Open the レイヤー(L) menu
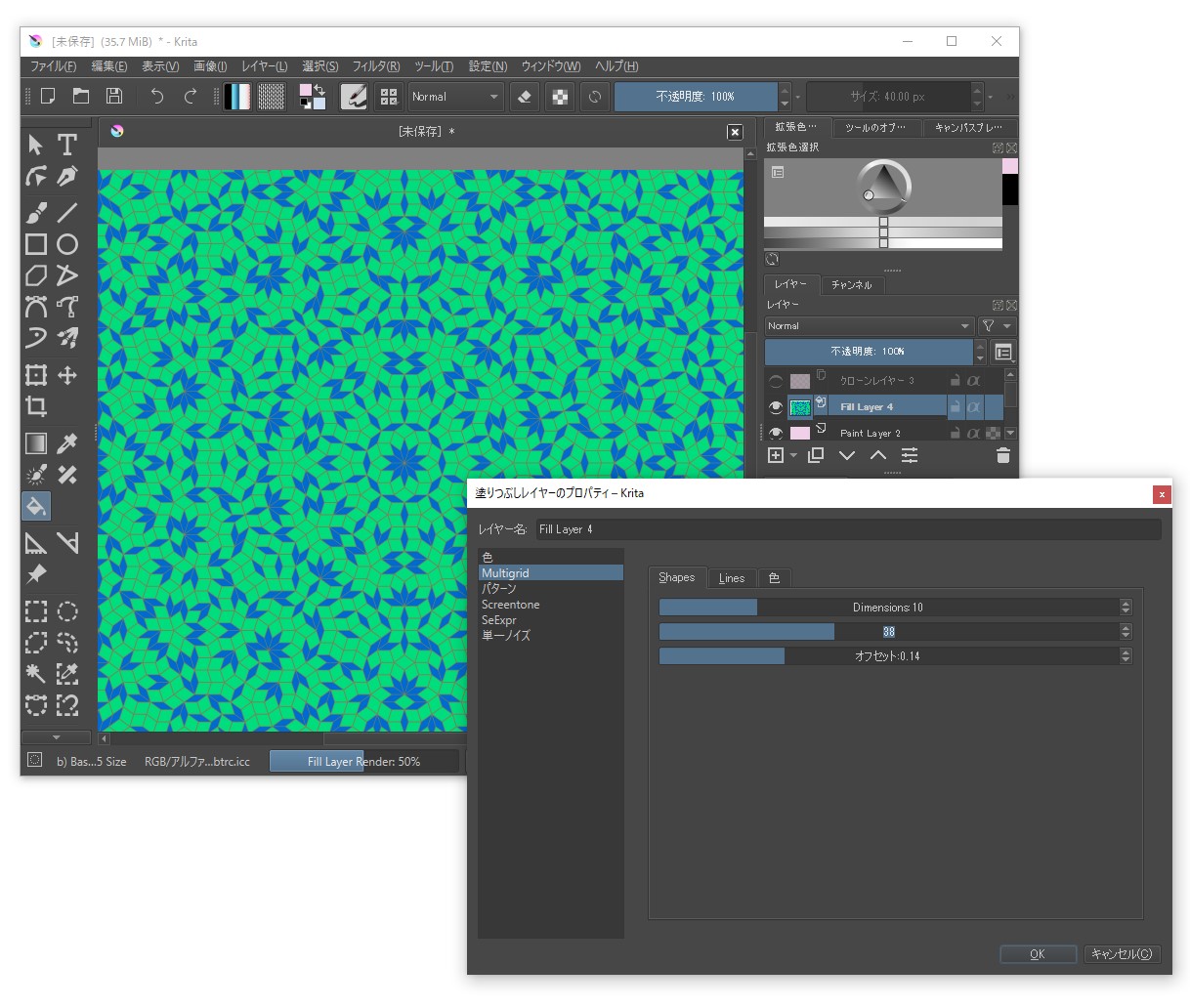 (264, 66)
